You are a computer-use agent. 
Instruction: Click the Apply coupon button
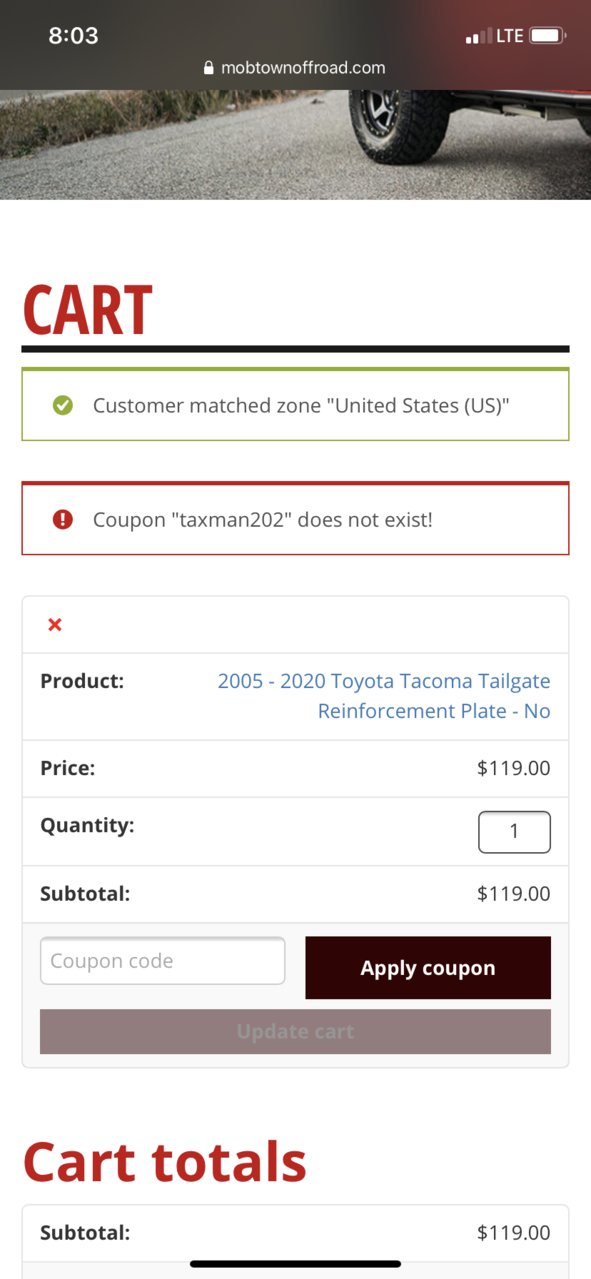click(x=428, y=968)
